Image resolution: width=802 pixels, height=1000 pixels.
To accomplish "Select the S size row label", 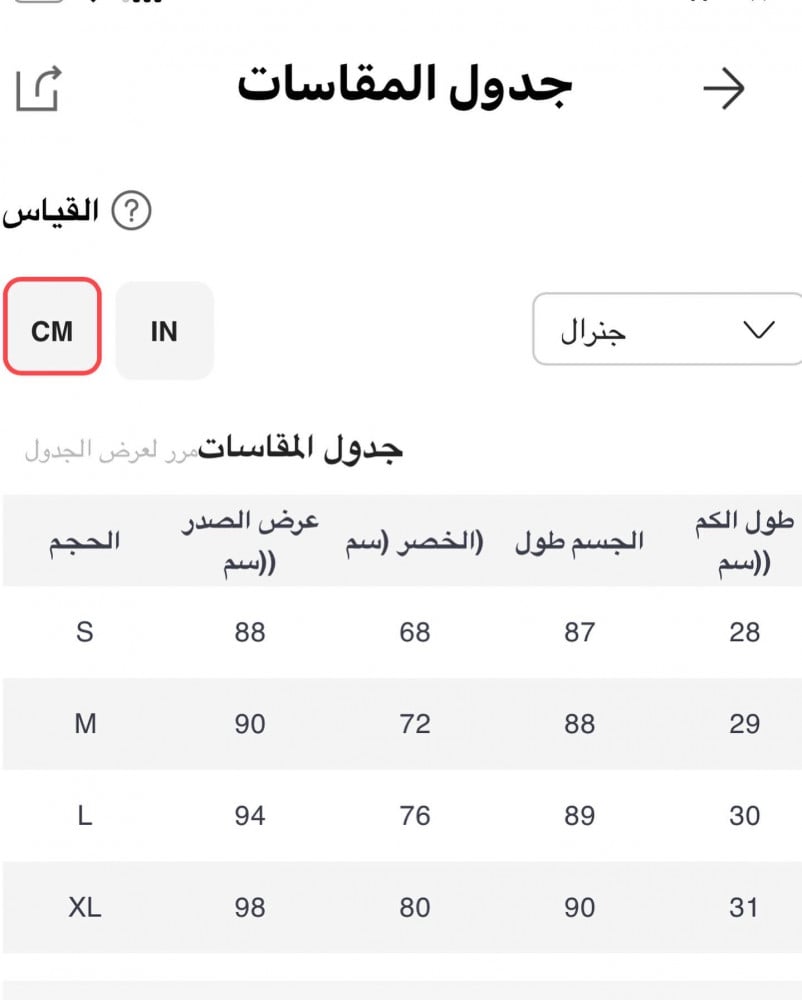I will pyautogui.click(x=85, y=632).
